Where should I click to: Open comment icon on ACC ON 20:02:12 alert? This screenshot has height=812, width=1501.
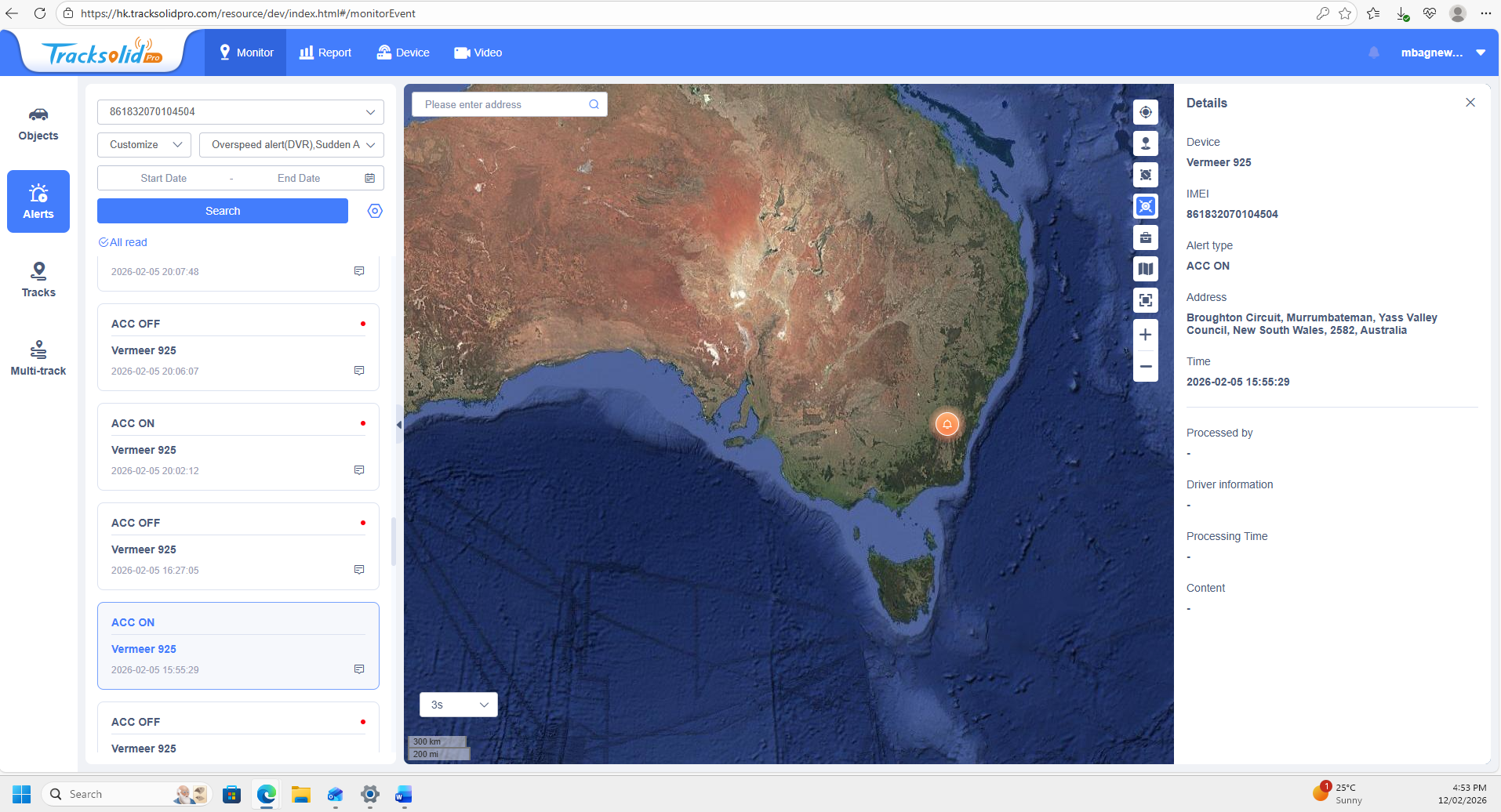coord(359,470)
